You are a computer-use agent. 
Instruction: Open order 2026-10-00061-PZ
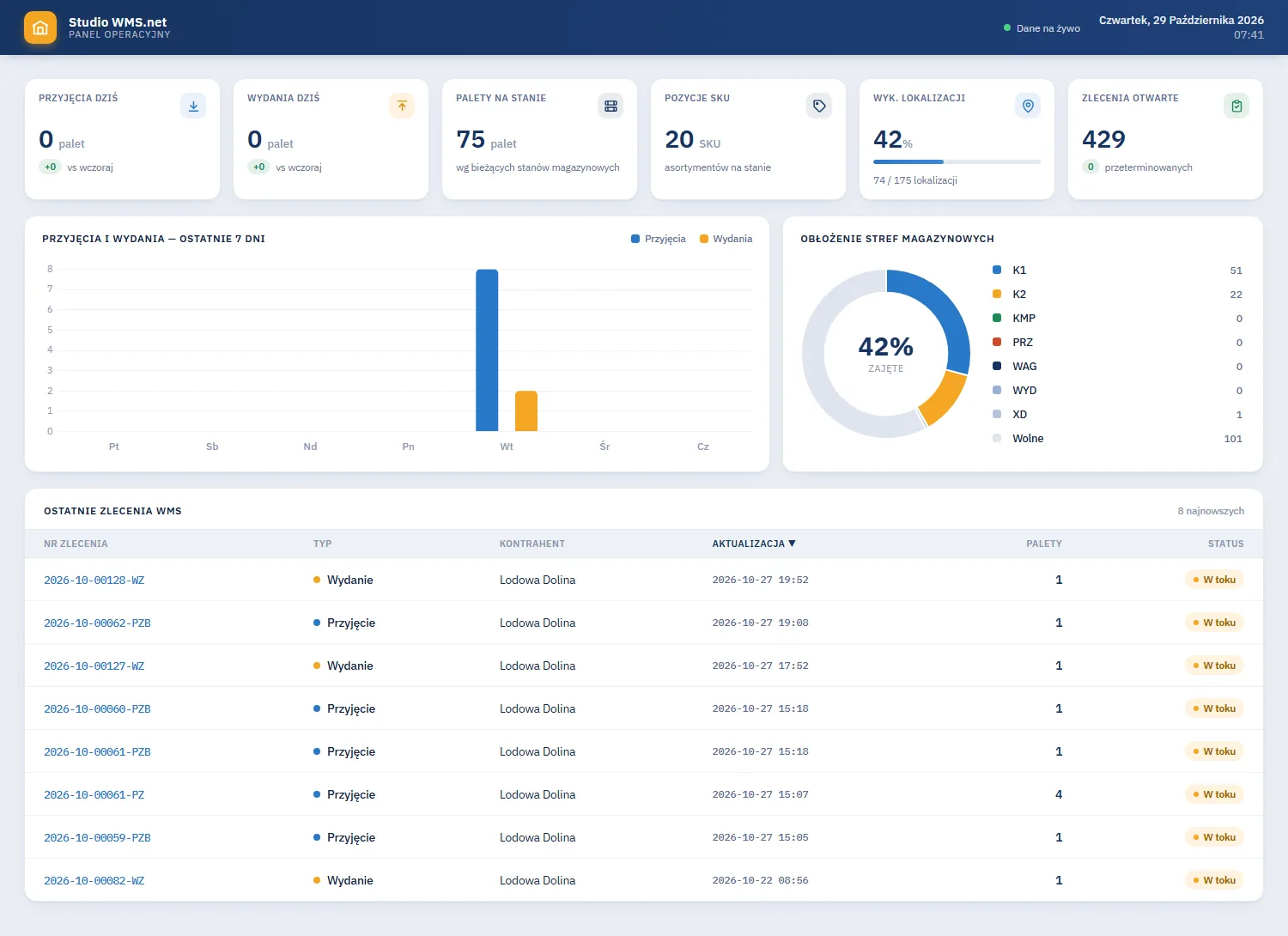click(94, 794)
